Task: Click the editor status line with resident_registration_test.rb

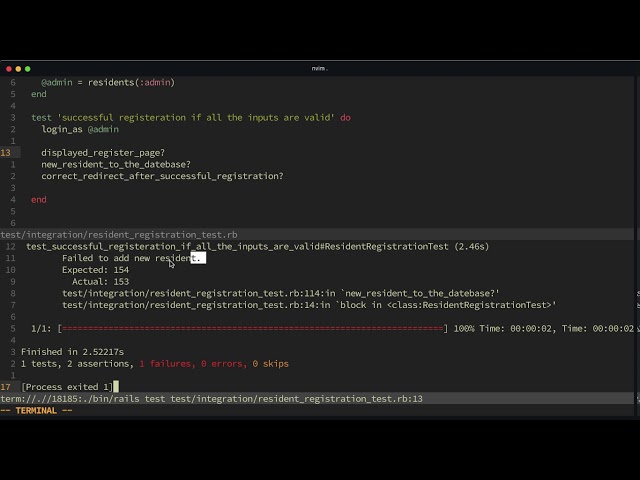Action: (317, 235)
